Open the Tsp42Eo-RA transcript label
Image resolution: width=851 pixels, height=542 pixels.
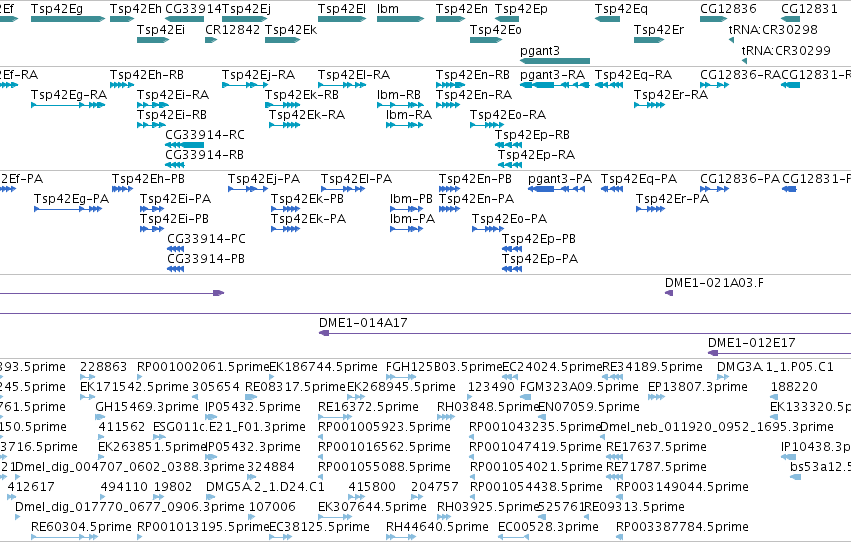point(508,115)
